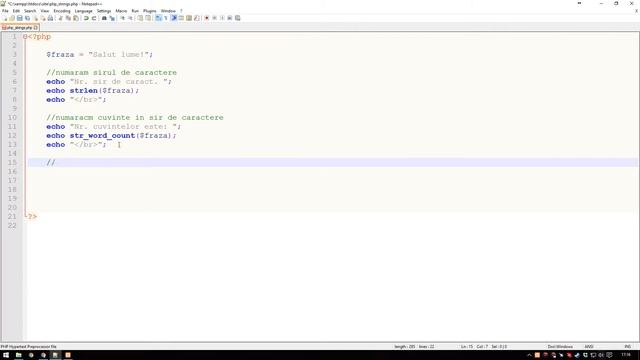This screenshot has height=360, width=640.
Task: Click the comment '//numaram sirul de caractere'
Action: (x=111, y=73)
